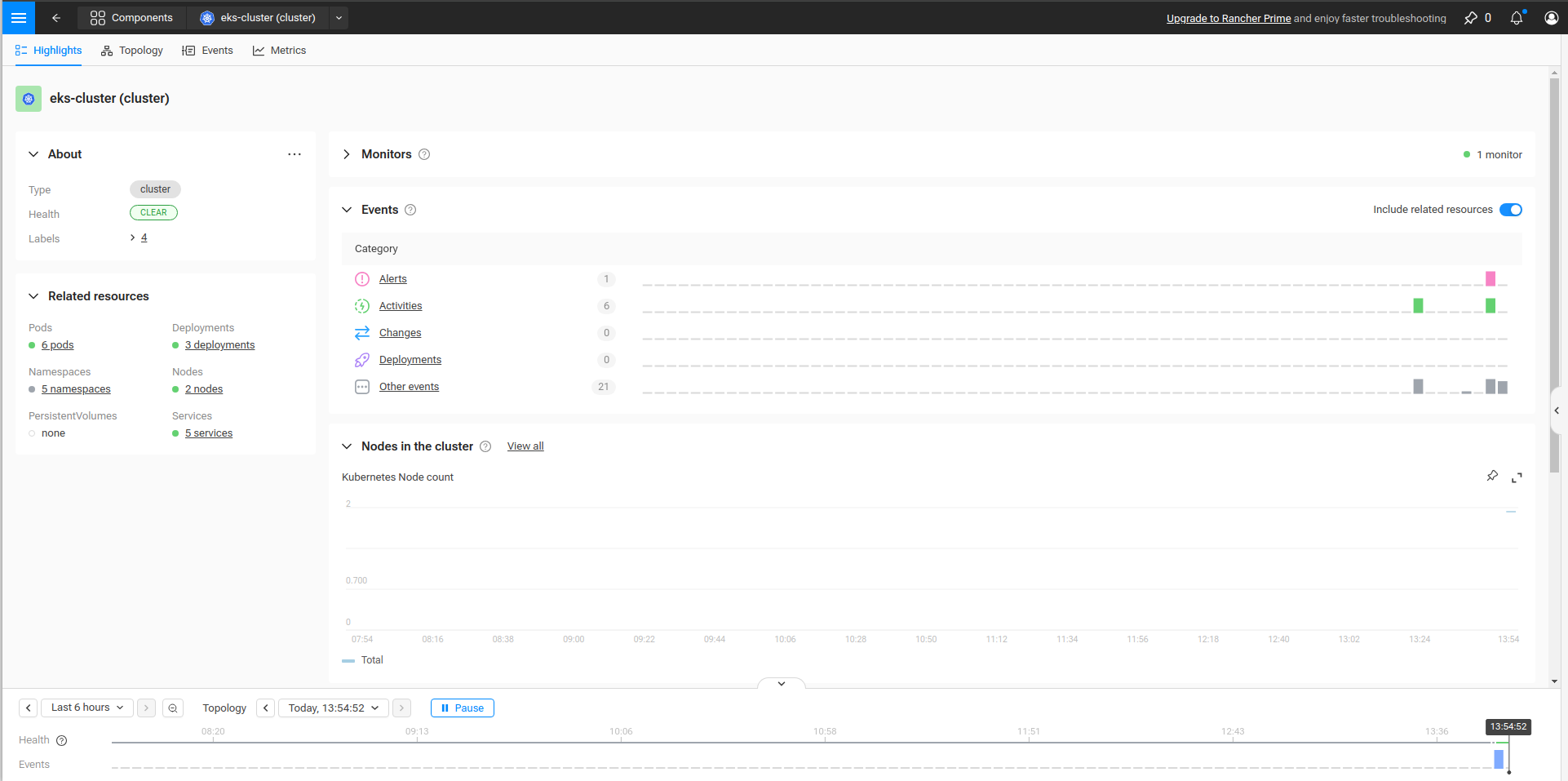
Task: Open the Last 6 hours time range dropdown
Action: pos(86,707)
